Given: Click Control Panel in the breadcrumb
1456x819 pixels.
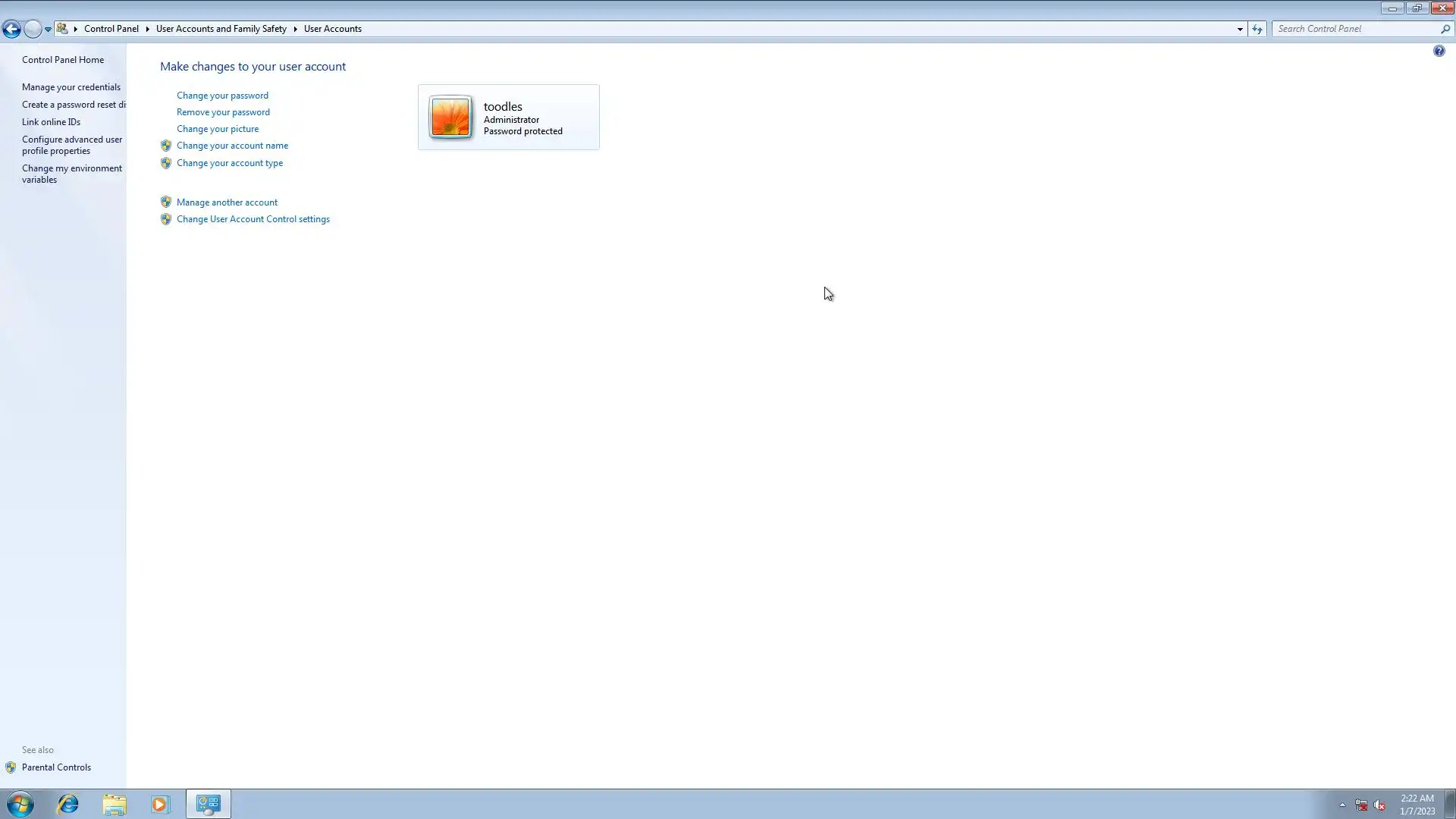Looking at the screenshot, I should [111, 29].
